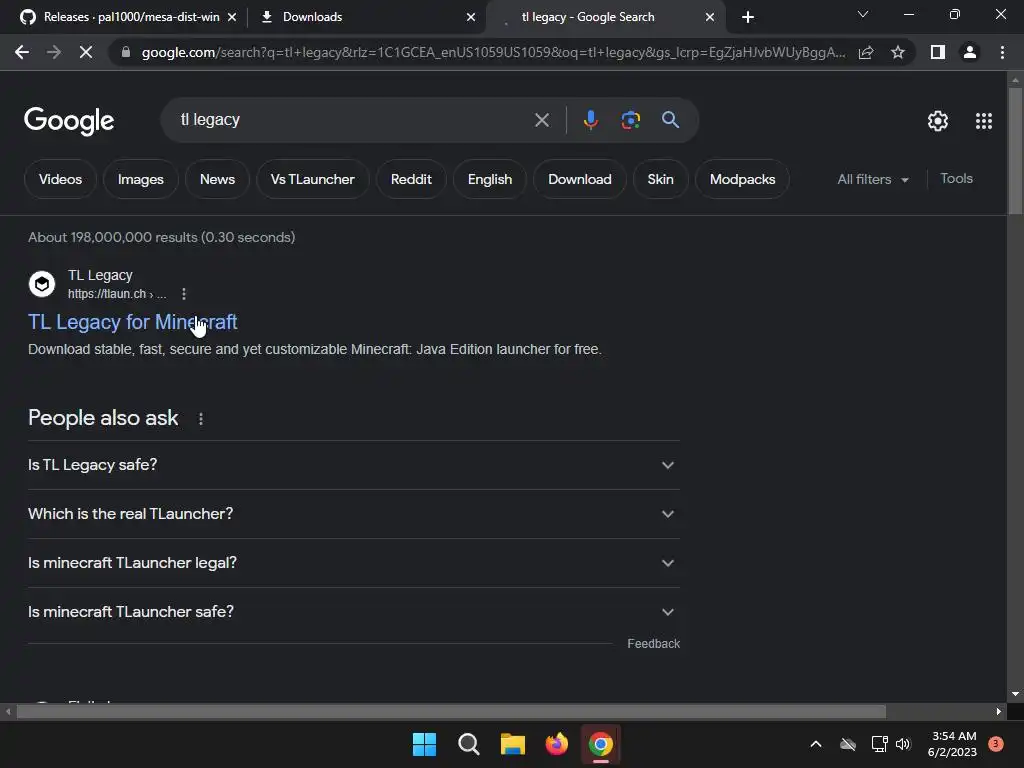Launch Firefox from the taskbar
The image size is (1024, 768).
click(x=556, y=744)
